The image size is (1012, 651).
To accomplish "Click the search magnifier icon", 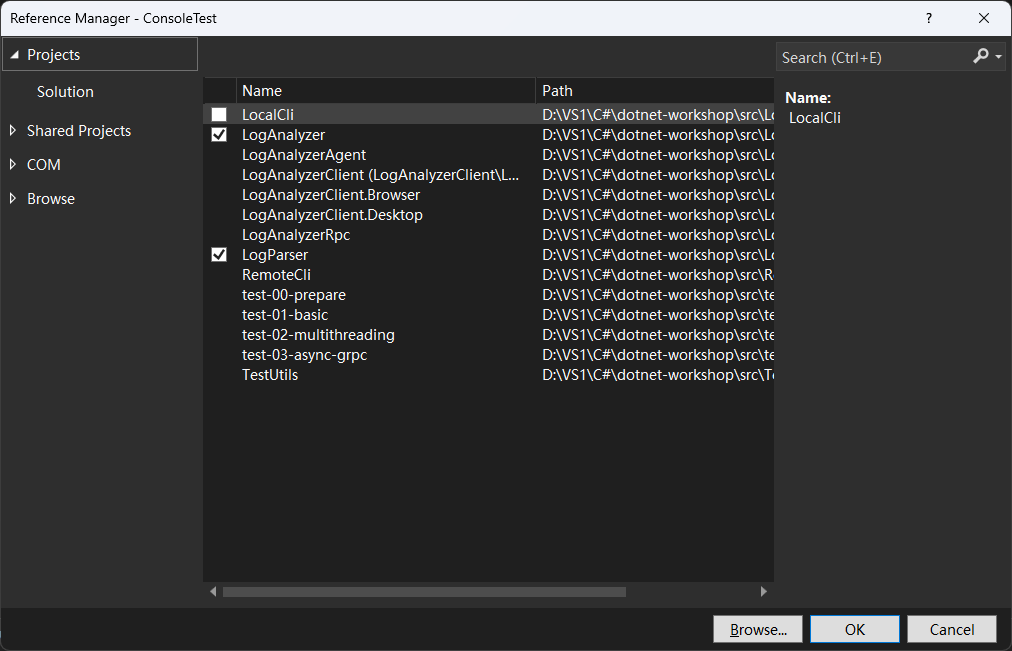I will tap(980, 57).
